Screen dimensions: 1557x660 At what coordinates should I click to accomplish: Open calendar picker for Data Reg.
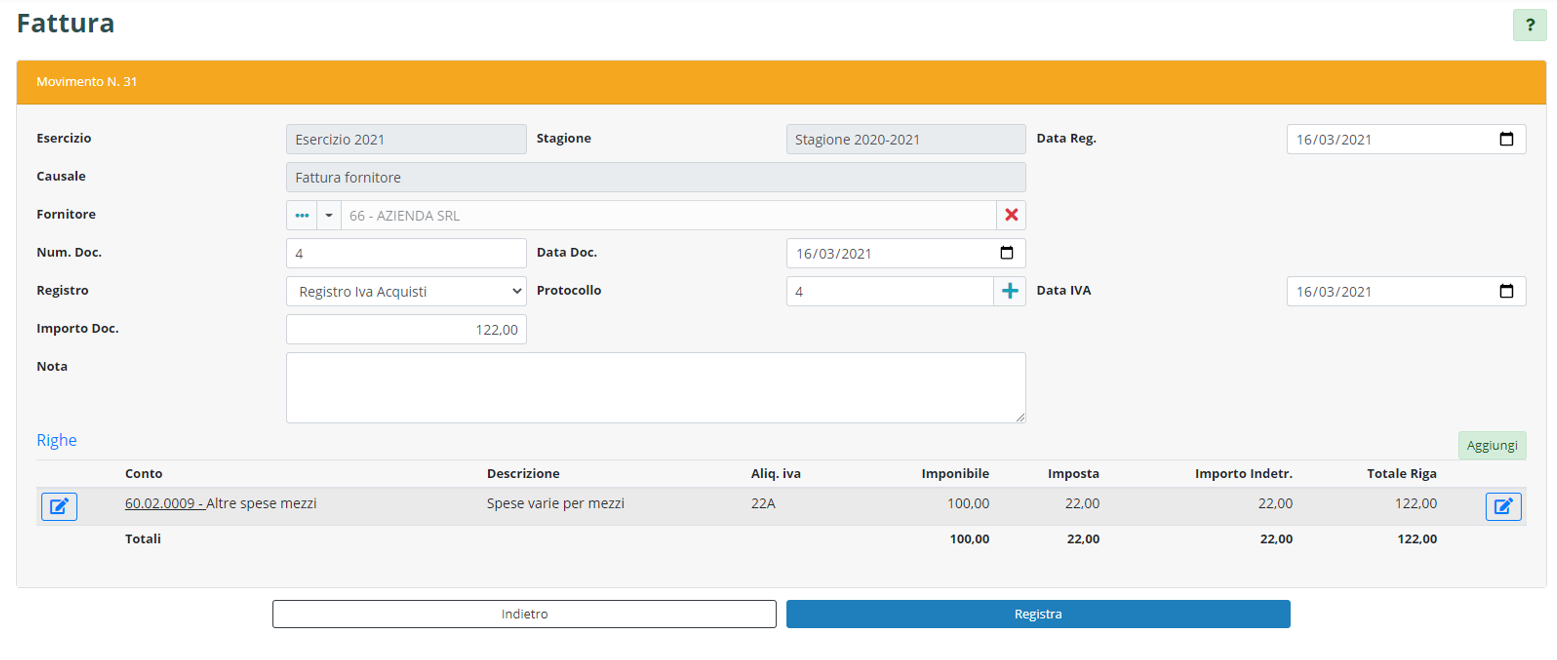click(1506, 140)
